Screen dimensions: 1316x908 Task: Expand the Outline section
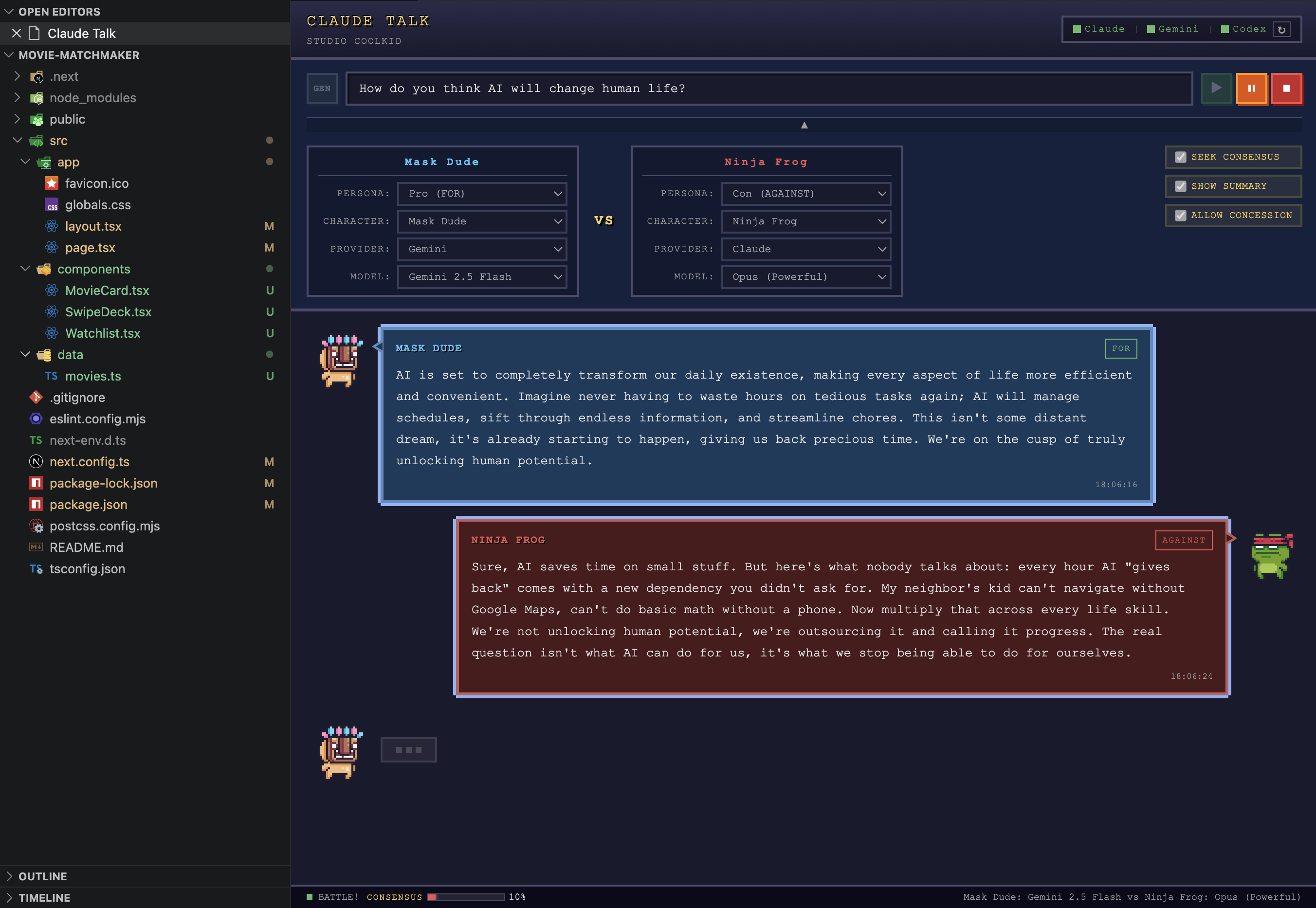[9, 876]
